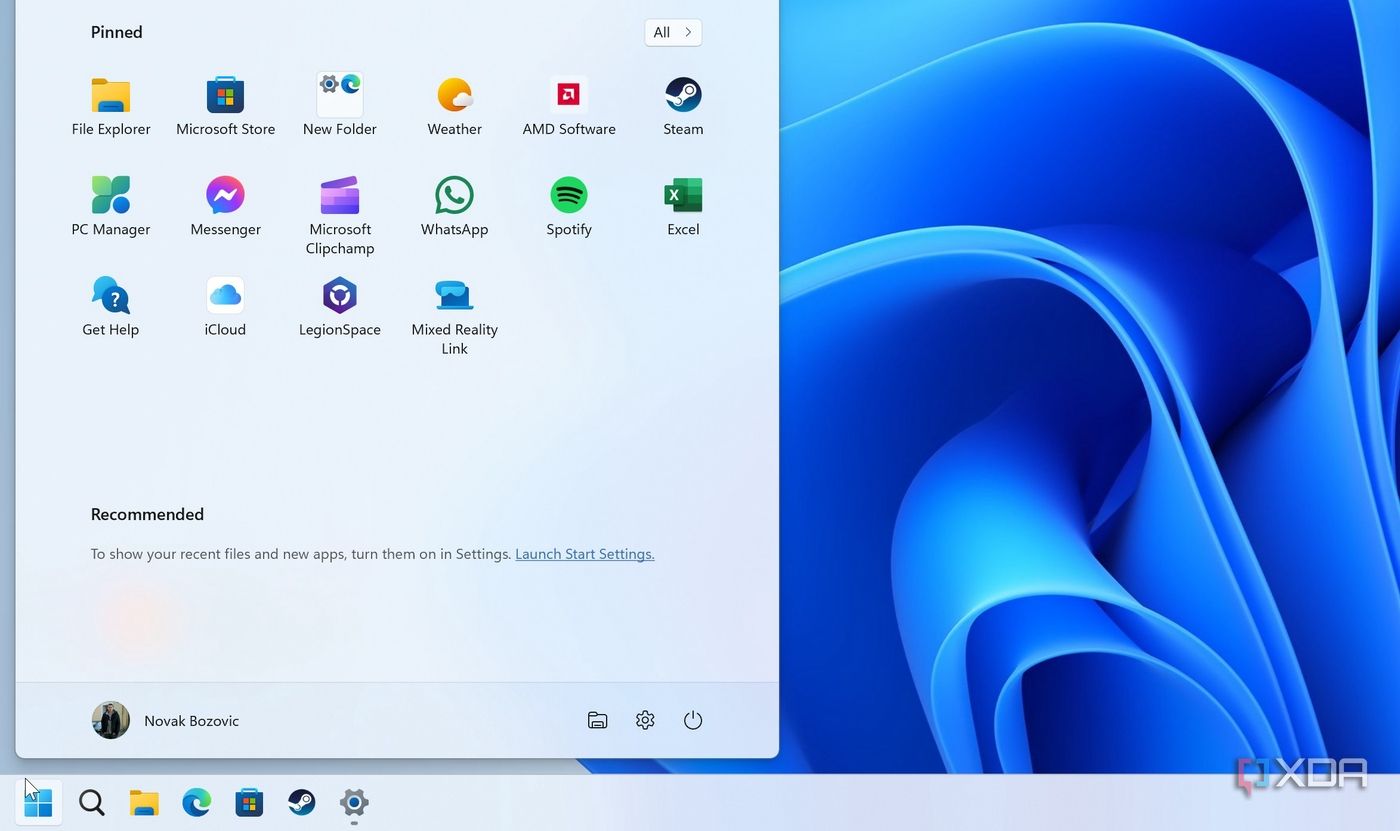Launch Mixed Reality Link
The image size is (1400, 831).
click(x=454, y=295)
